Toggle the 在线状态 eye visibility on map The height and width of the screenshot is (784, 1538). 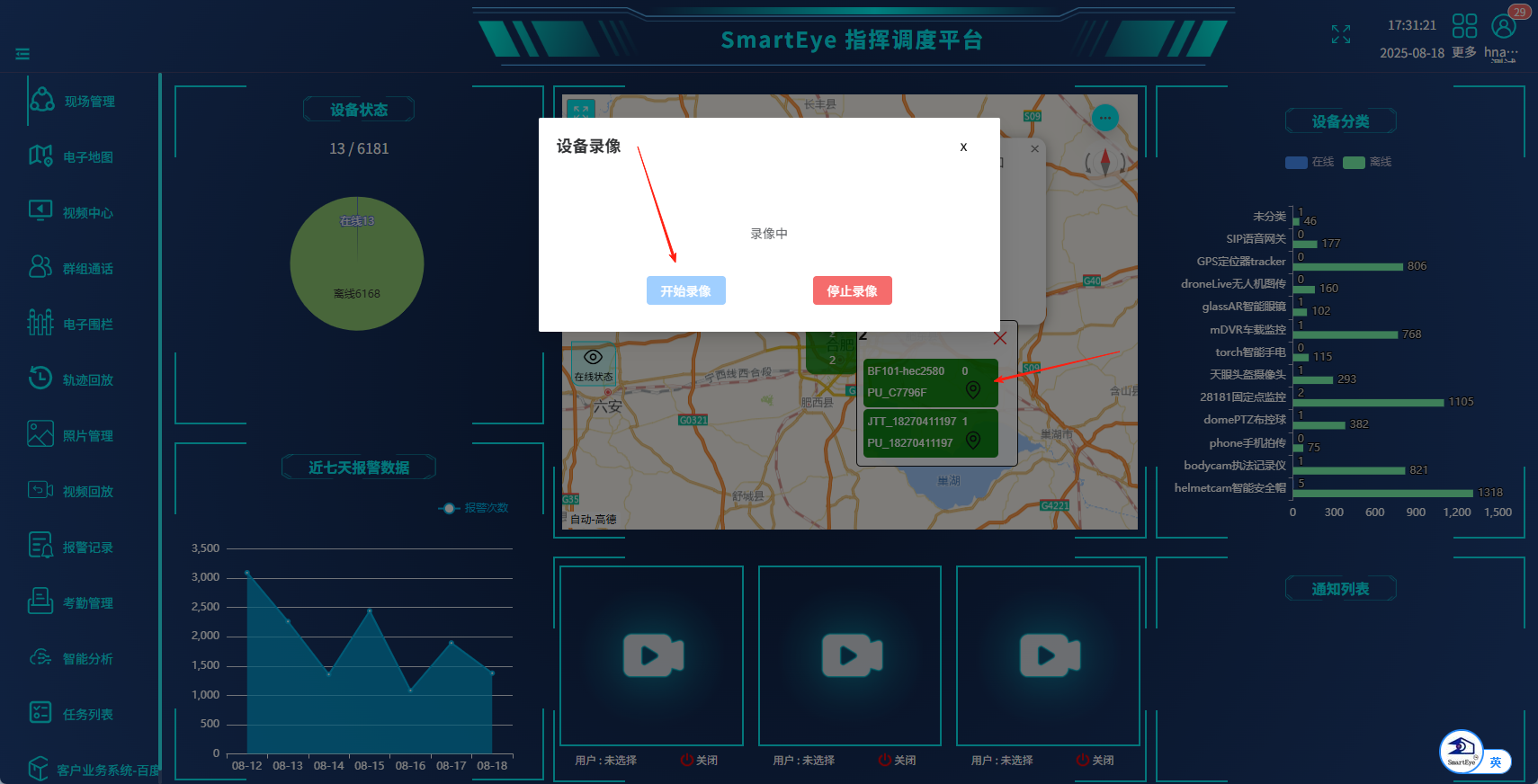(593, 358)
